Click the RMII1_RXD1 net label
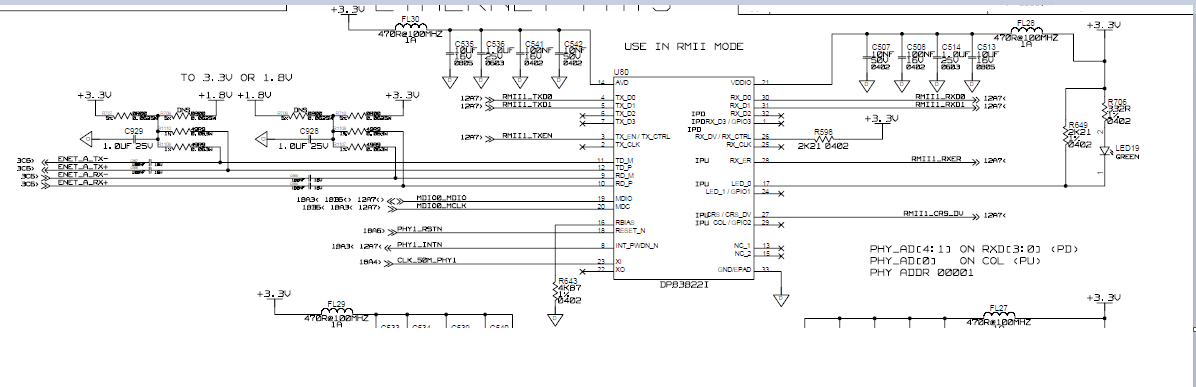 tap(940, 105)
